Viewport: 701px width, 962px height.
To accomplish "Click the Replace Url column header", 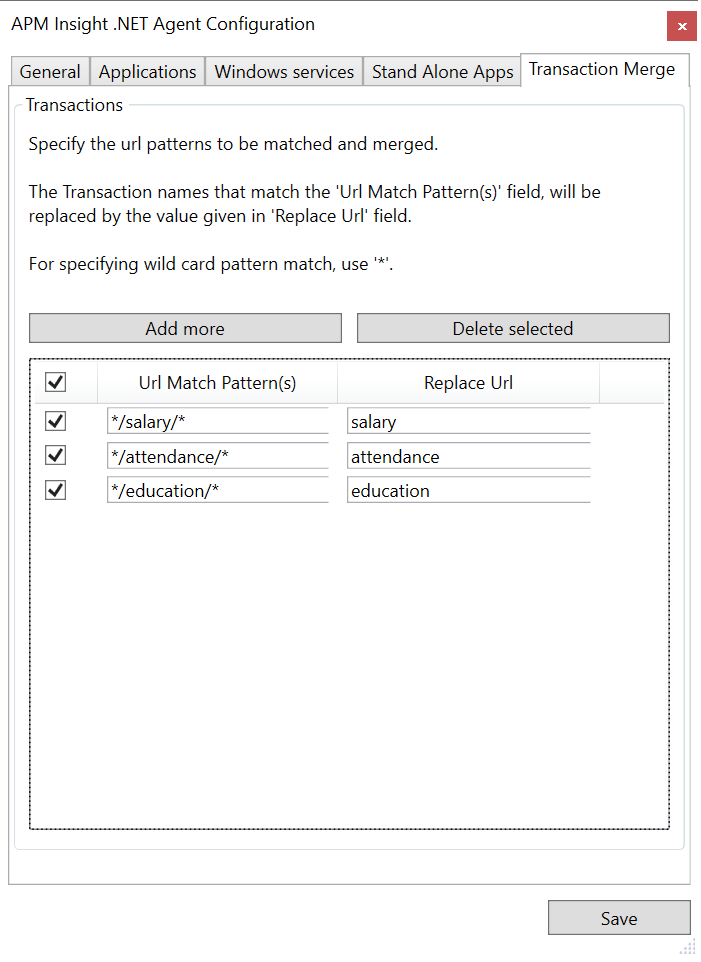I will coord(467,382).
